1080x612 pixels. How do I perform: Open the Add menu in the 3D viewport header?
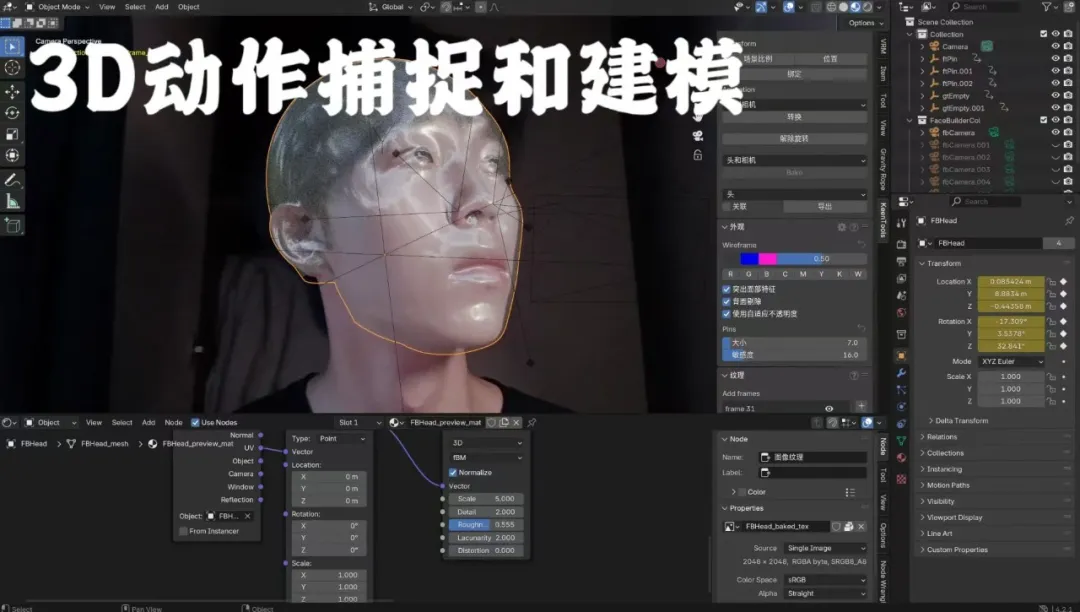pos(161,7)
